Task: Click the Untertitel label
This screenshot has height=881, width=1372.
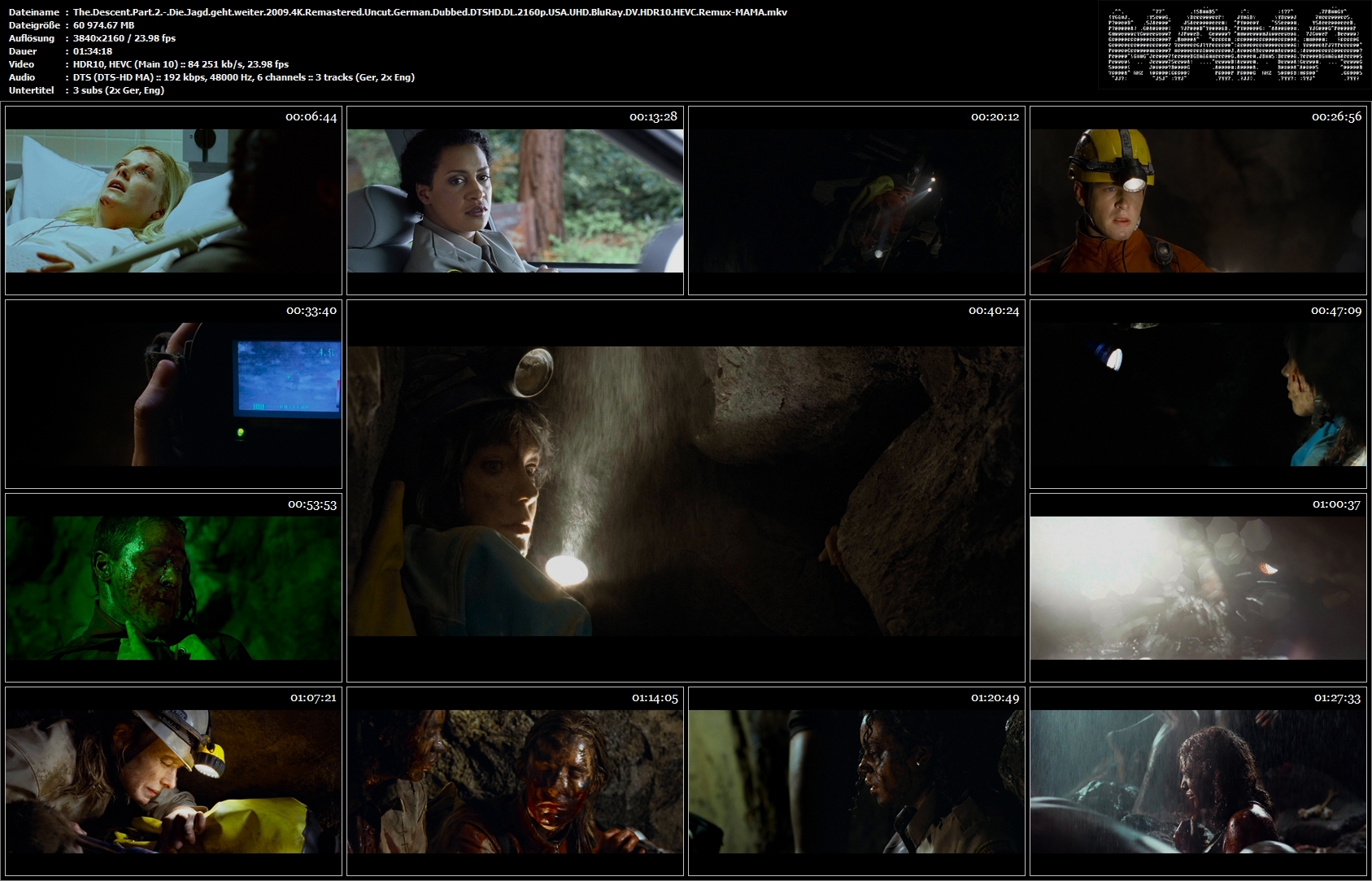Action: (x=32, y=90)
